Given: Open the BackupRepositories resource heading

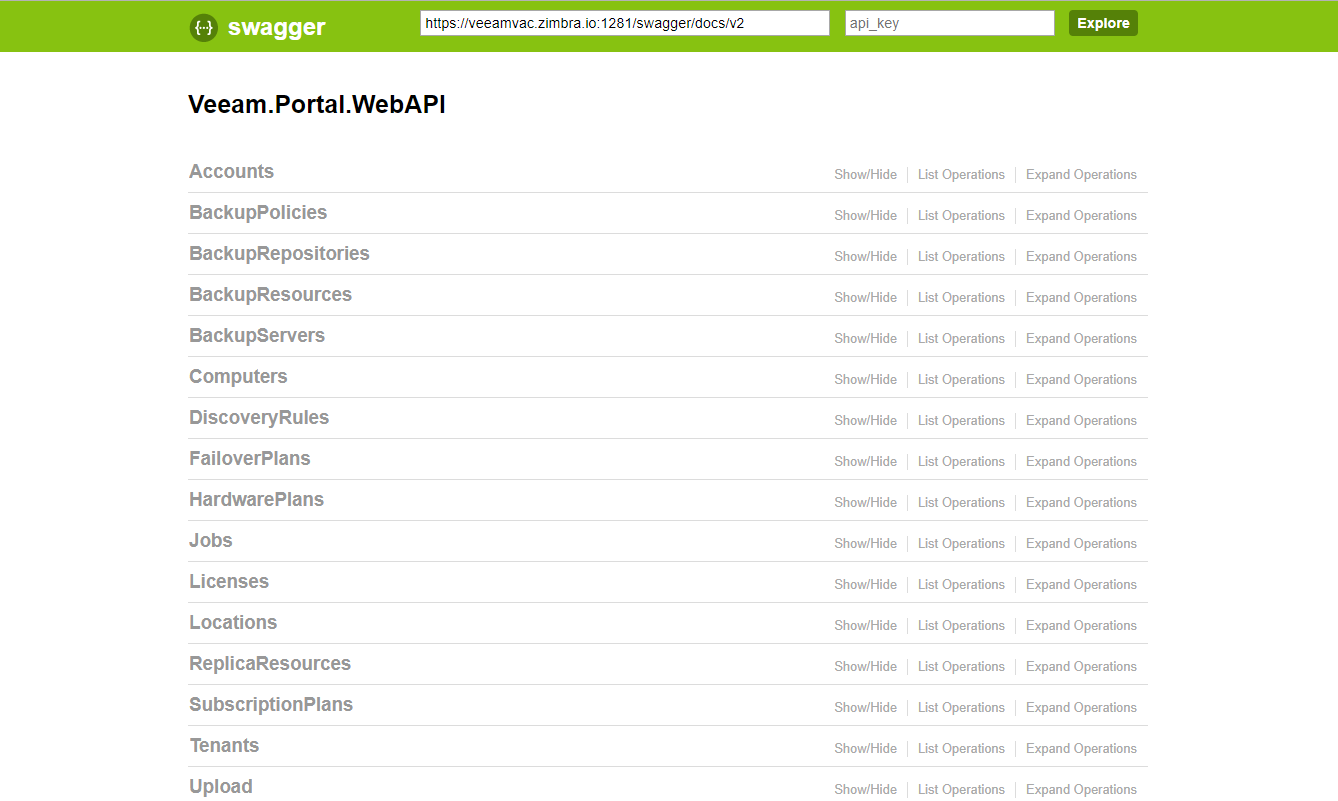Looking at the screenshot, I should pos(279,254).
